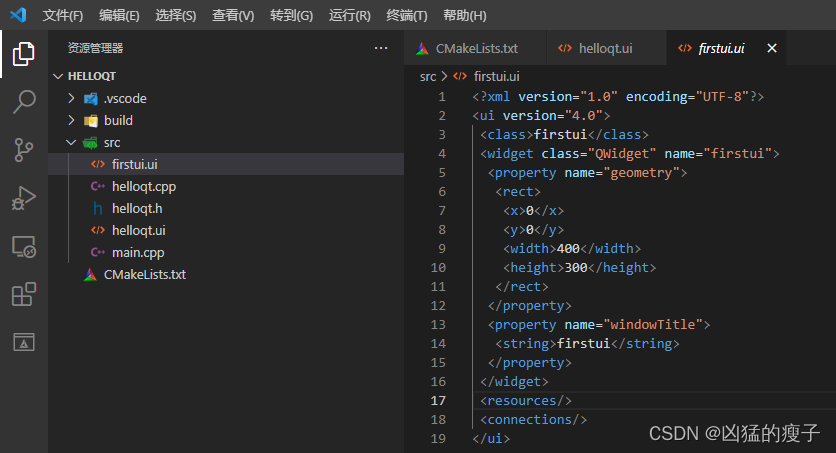
Task: Switch to the CMakeLists.txt tab
Action: click(467, 48)
